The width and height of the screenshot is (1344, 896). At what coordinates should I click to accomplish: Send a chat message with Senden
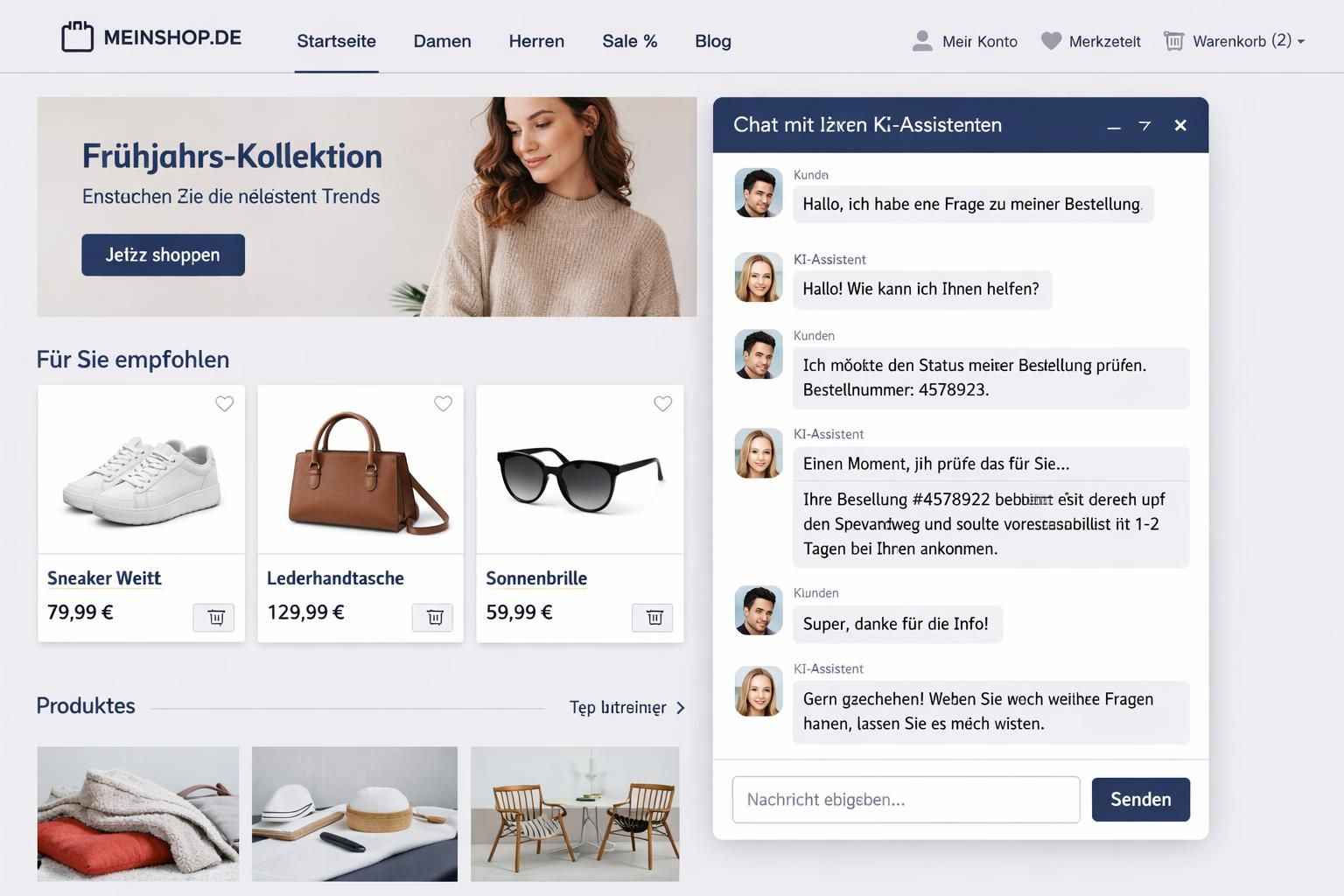coord(1140,799)
